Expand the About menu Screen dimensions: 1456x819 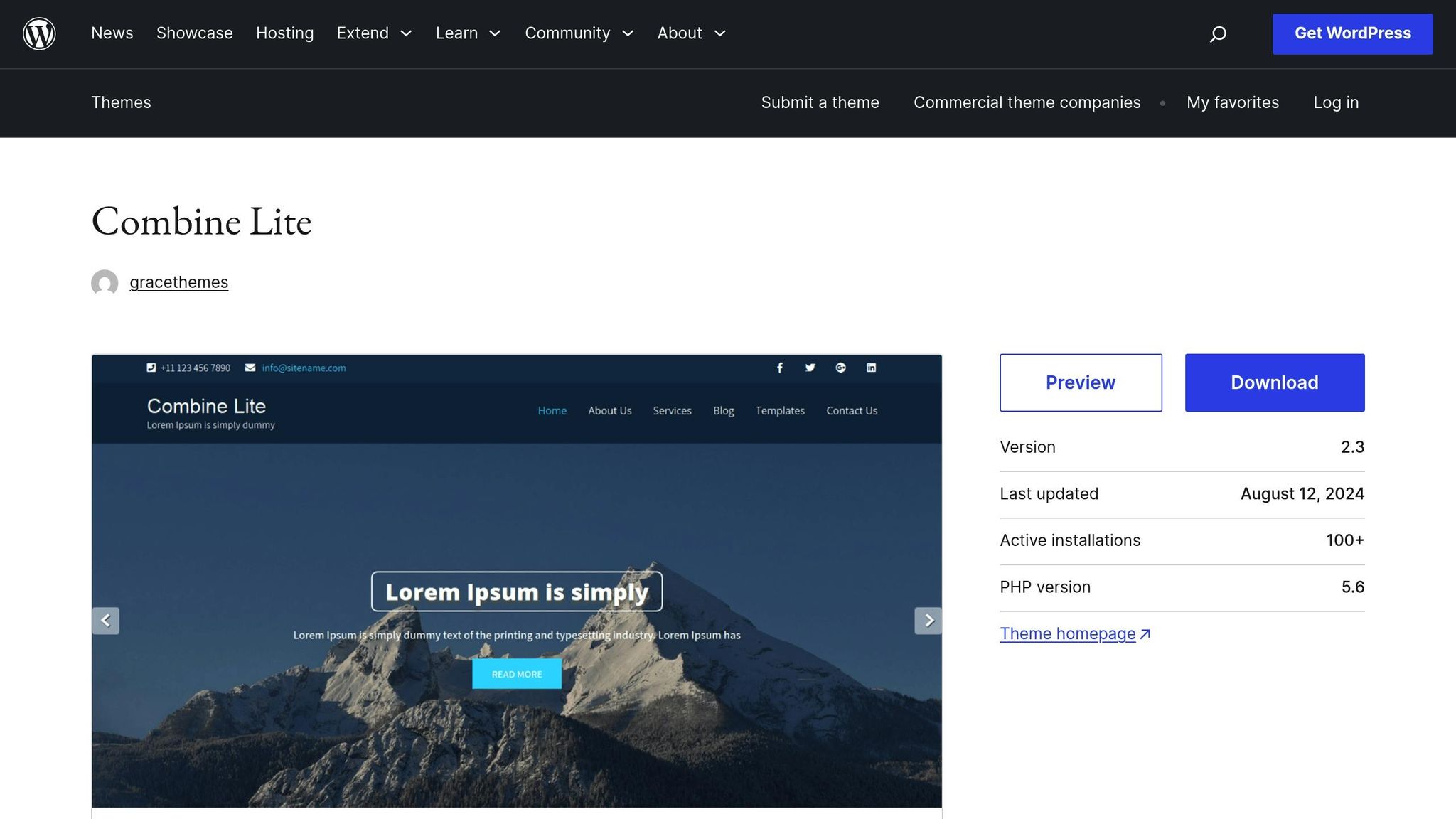[x=692, y=33]
